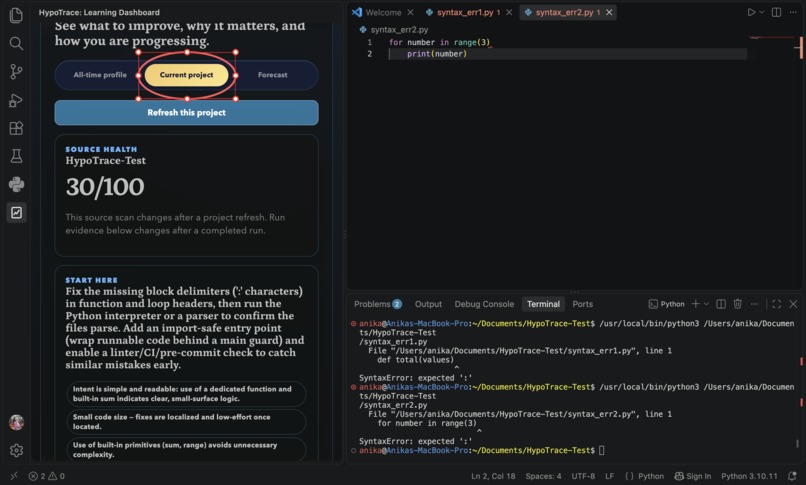
Task: Click Sign In in the status bar
Action: point(692,476)
